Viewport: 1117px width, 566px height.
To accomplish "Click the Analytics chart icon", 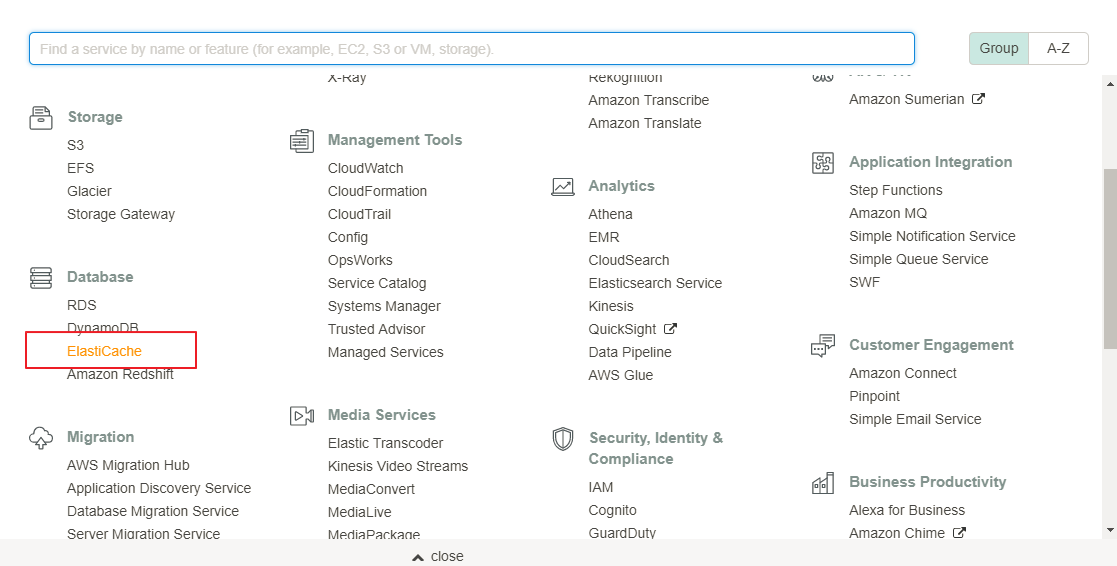I will tap(563, 186).
